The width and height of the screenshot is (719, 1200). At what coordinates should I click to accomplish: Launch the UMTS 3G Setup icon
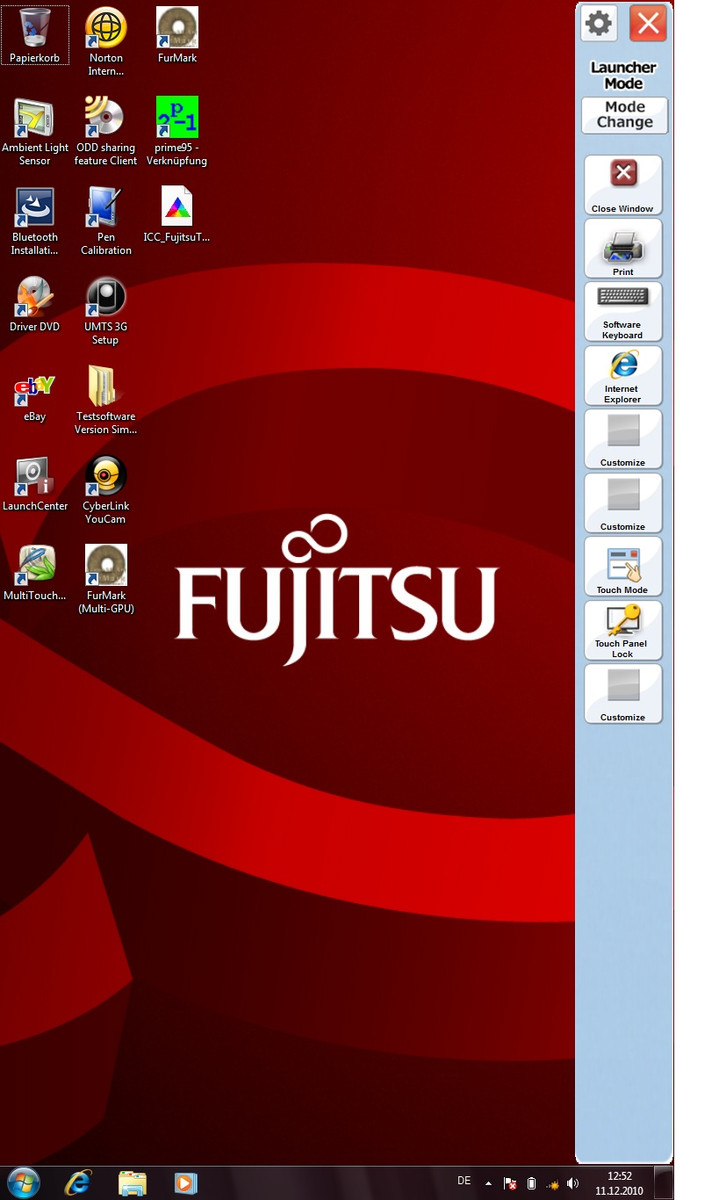click(106, 311)
